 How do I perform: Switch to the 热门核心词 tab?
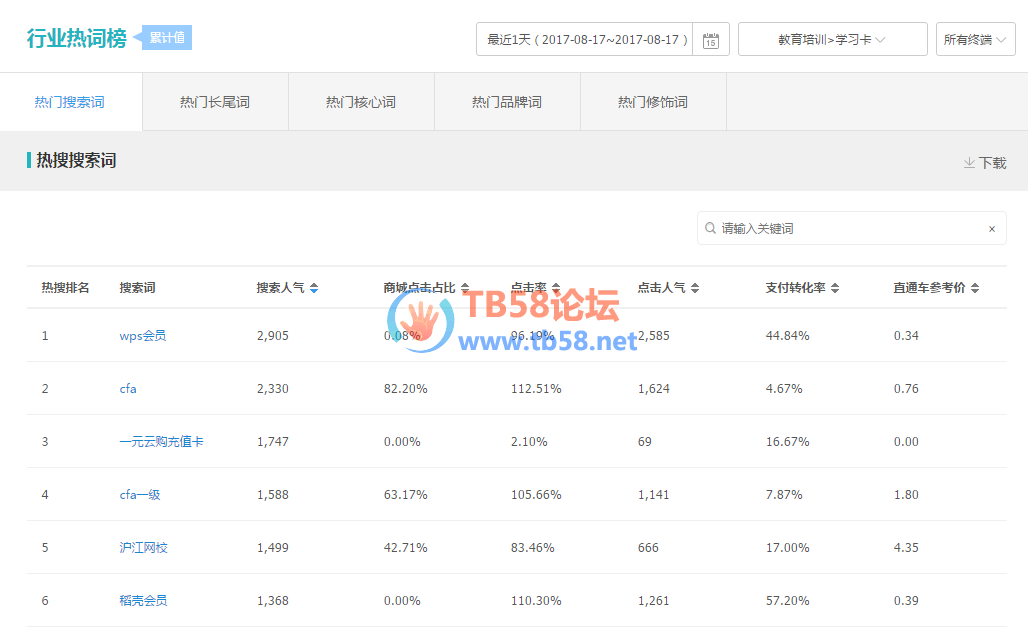[361, 102]
